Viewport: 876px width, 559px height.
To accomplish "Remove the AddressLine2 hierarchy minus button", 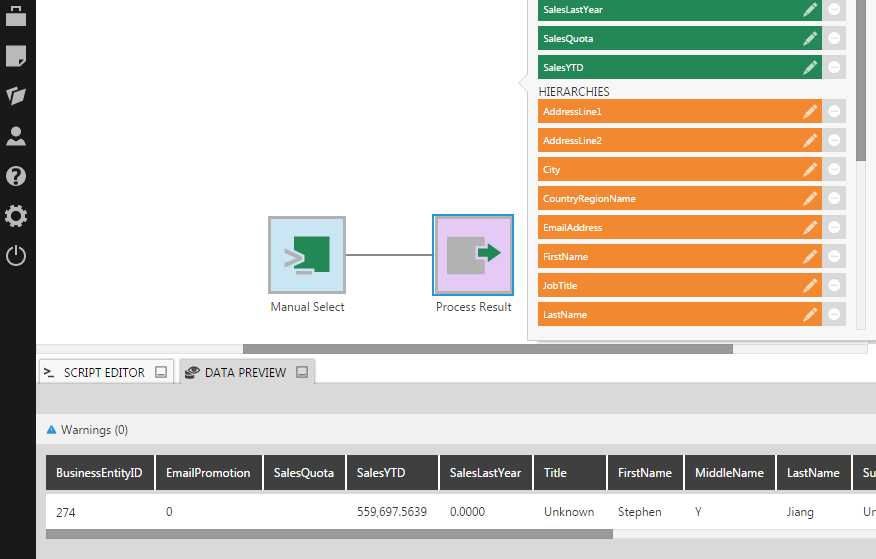I will pos(834,140).
